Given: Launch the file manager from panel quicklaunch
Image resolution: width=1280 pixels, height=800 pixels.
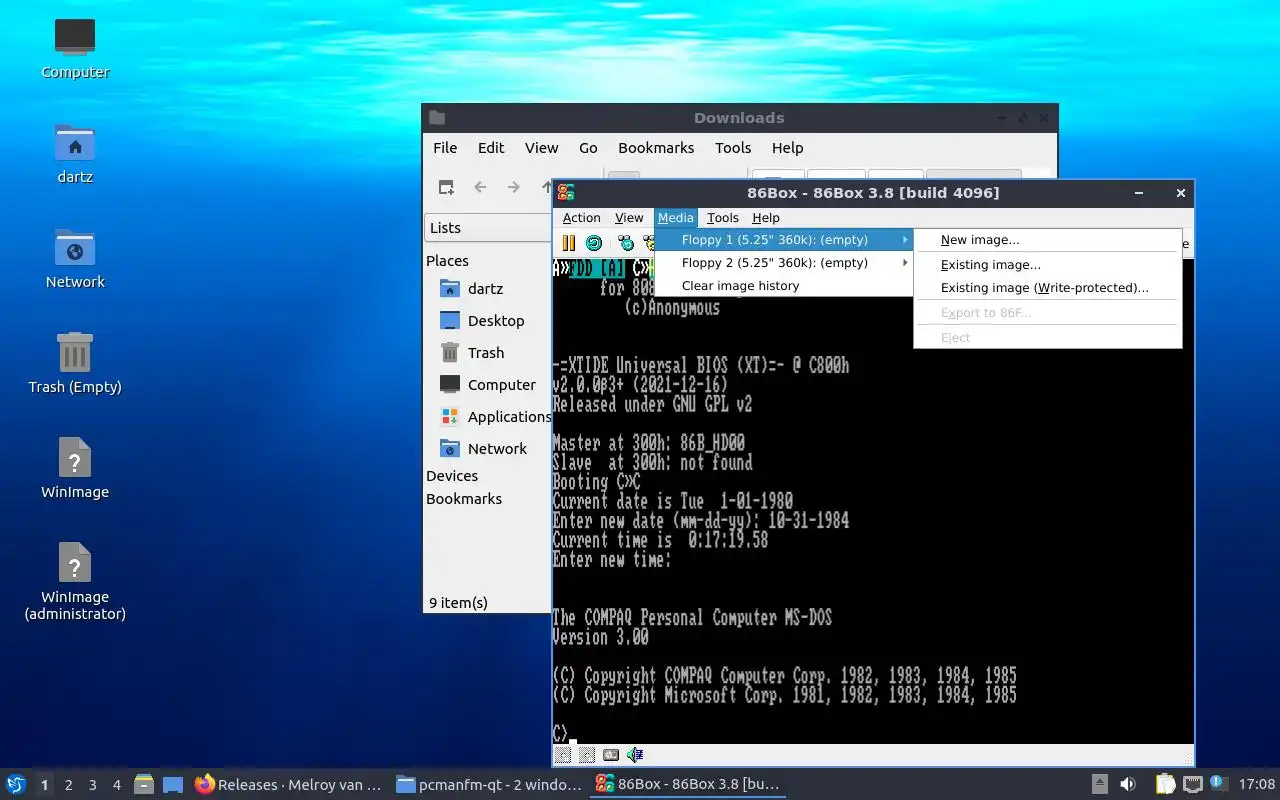Looking at the screenshot, I should pos(144,784).
